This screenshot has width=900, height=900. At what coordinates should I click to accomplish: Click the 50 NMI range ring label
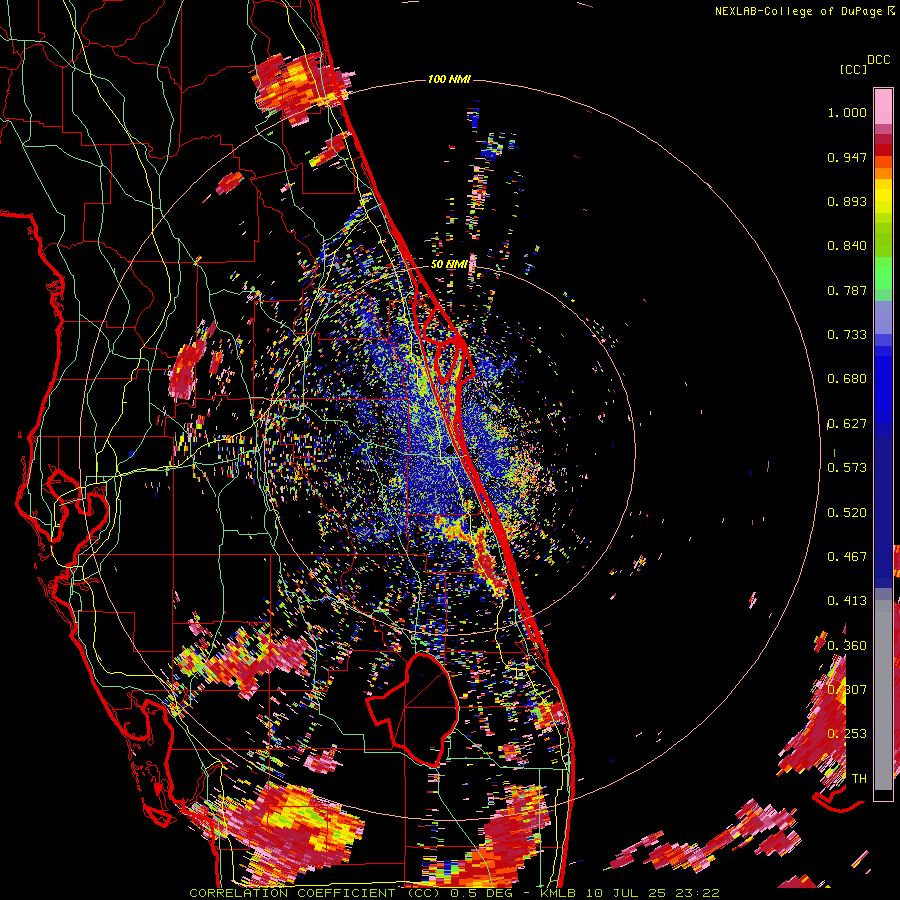click(x=449, y=265)
